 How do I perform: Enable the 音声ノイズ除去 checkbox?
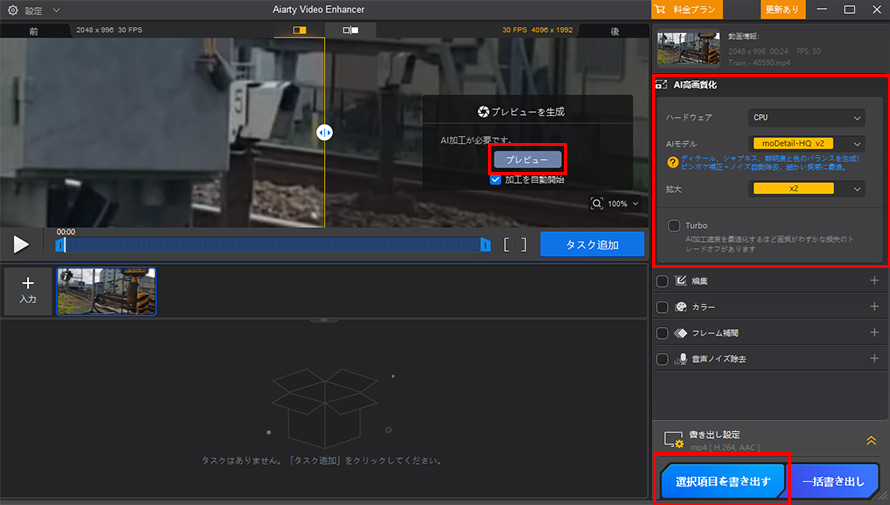tap(662, 359)
